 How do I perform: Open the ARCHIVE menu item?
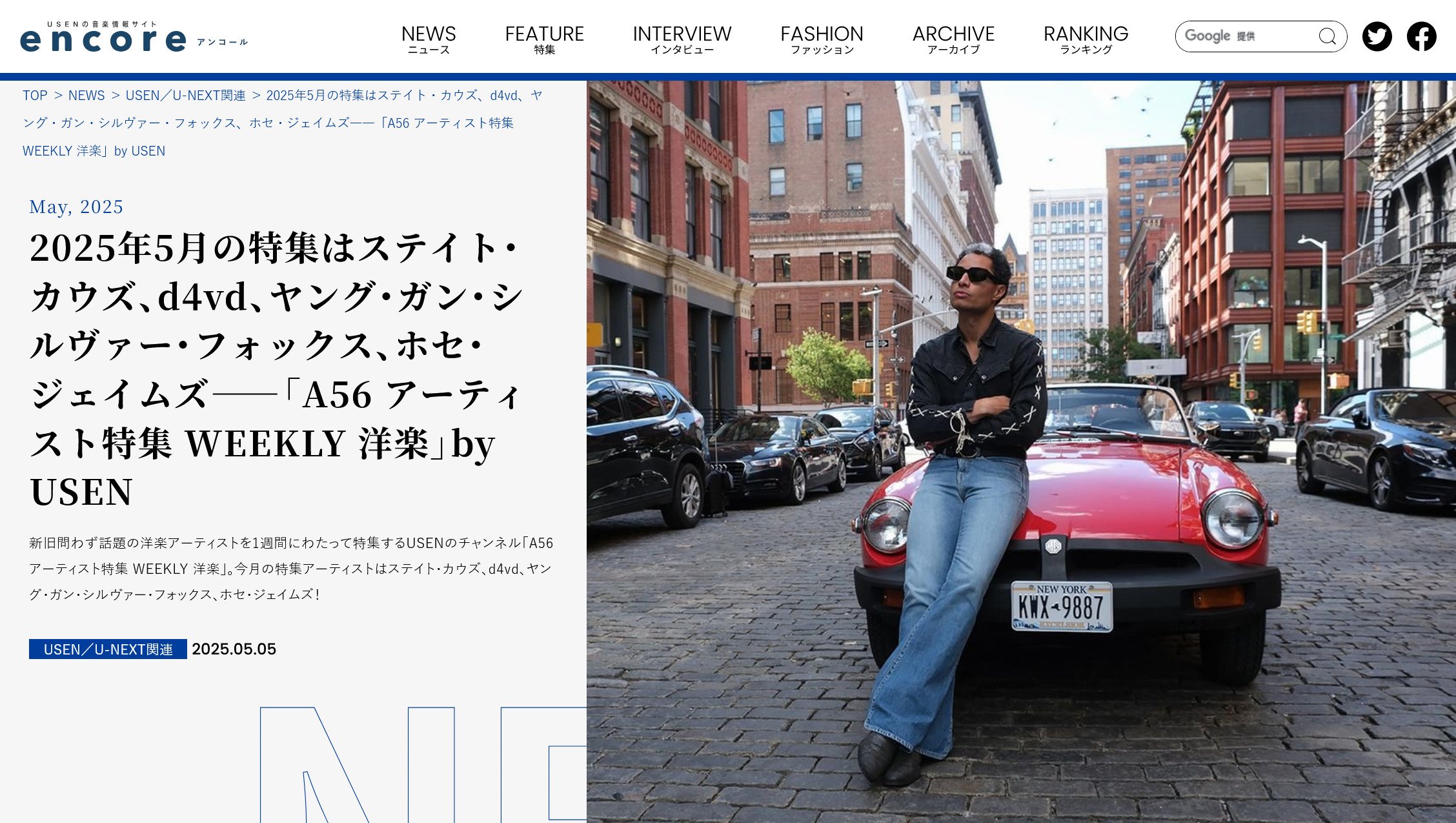point(953,39)
